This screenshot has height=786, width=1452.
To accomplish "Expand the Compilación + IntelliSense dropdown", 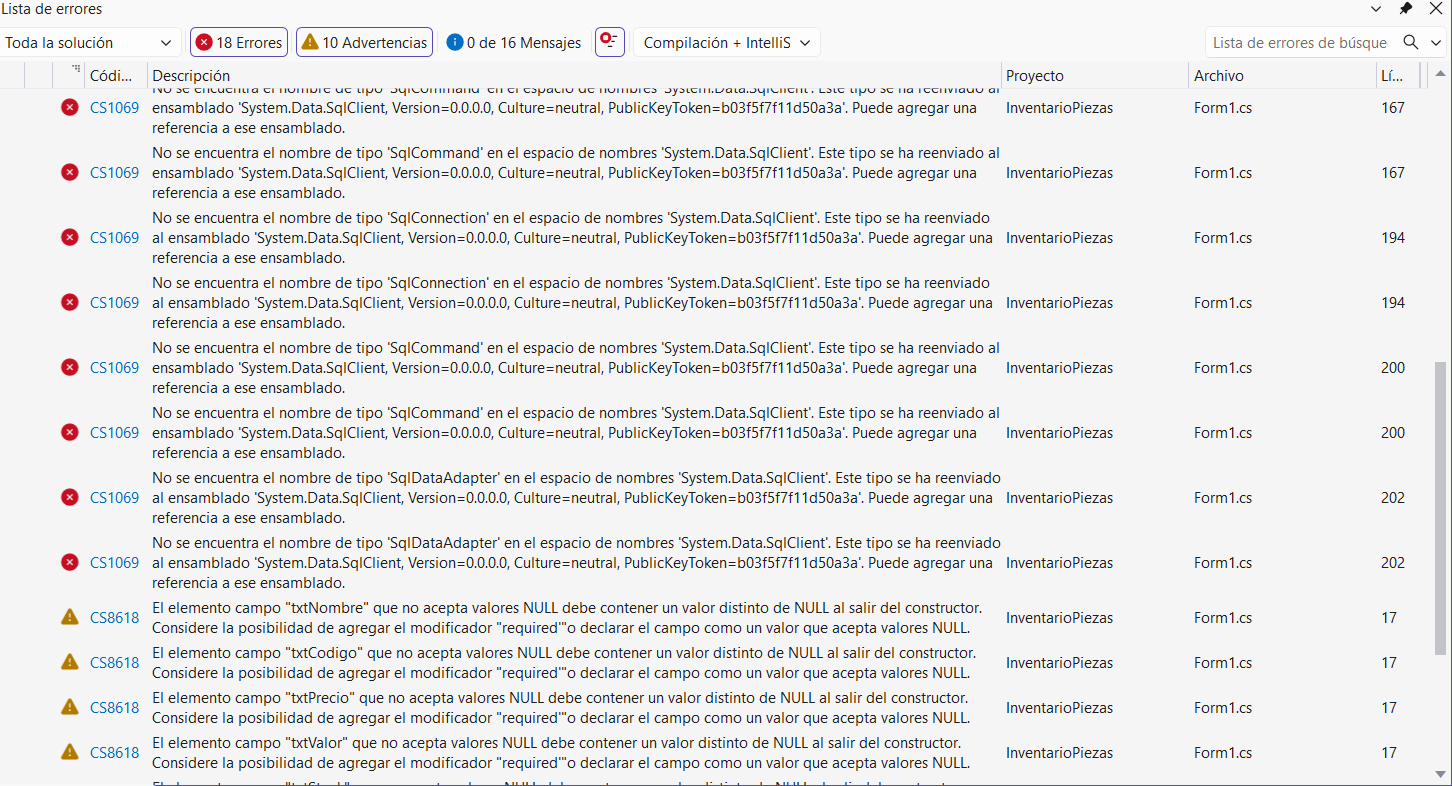I will coord(727,42).
